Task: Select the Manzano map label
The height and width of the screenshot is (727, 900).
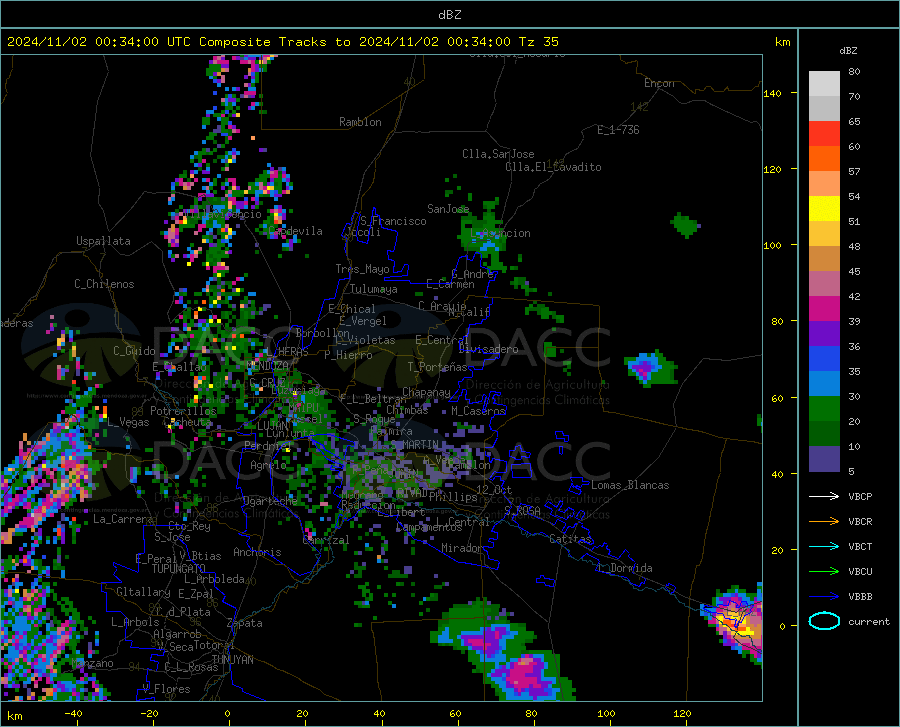Action: coord(92,663)
